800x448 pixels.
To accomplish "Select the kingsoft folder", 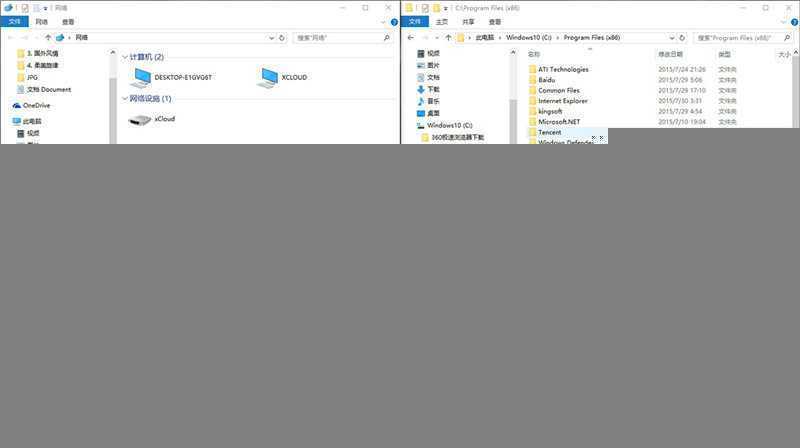I will [x=545, y=111].
